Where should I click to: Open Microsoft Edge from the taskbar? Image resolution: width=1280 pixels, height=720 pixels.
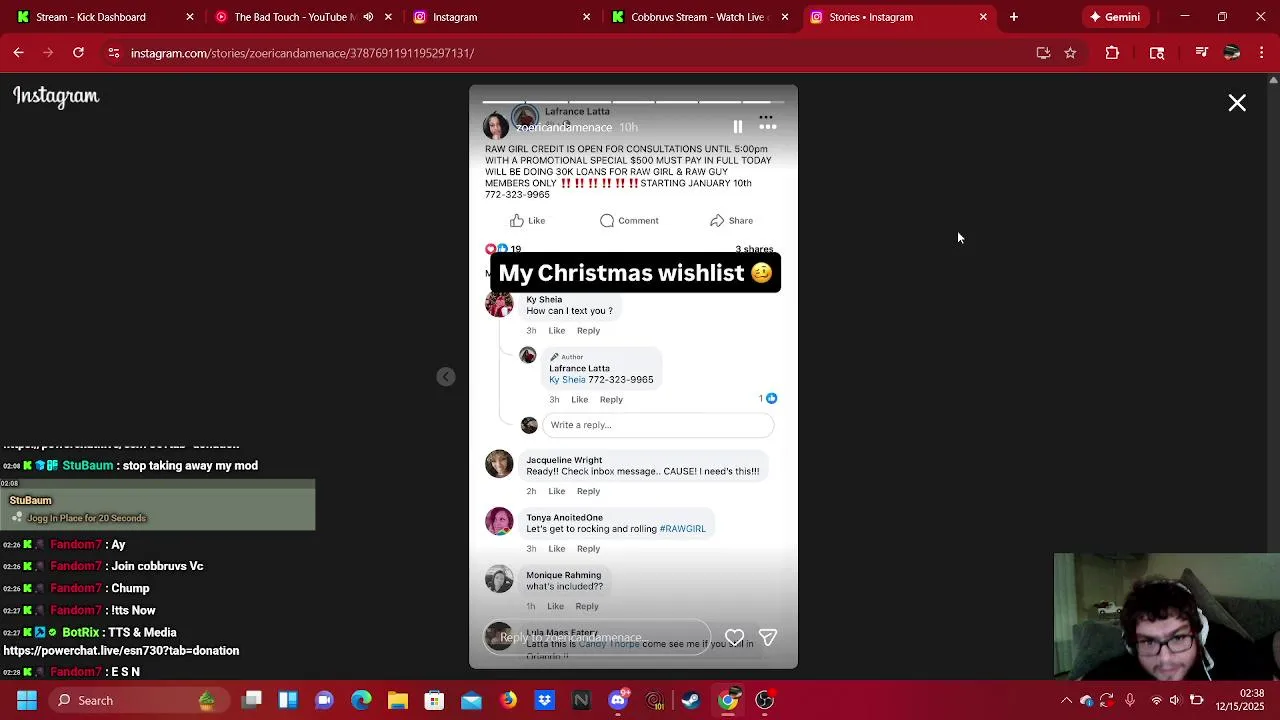(361, 700)
